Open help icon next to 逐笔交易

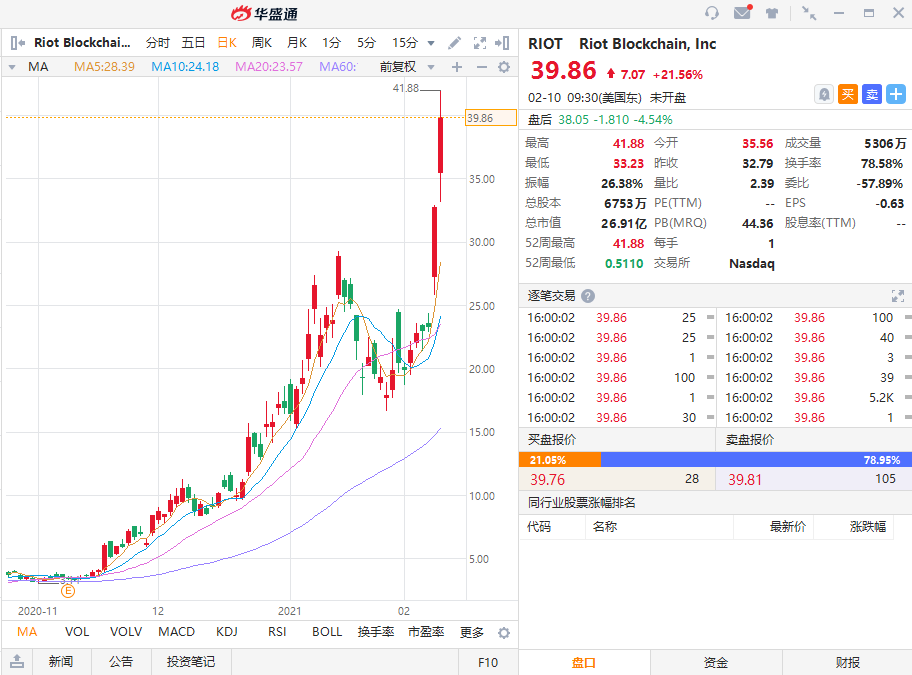click(x=588, y=296)
